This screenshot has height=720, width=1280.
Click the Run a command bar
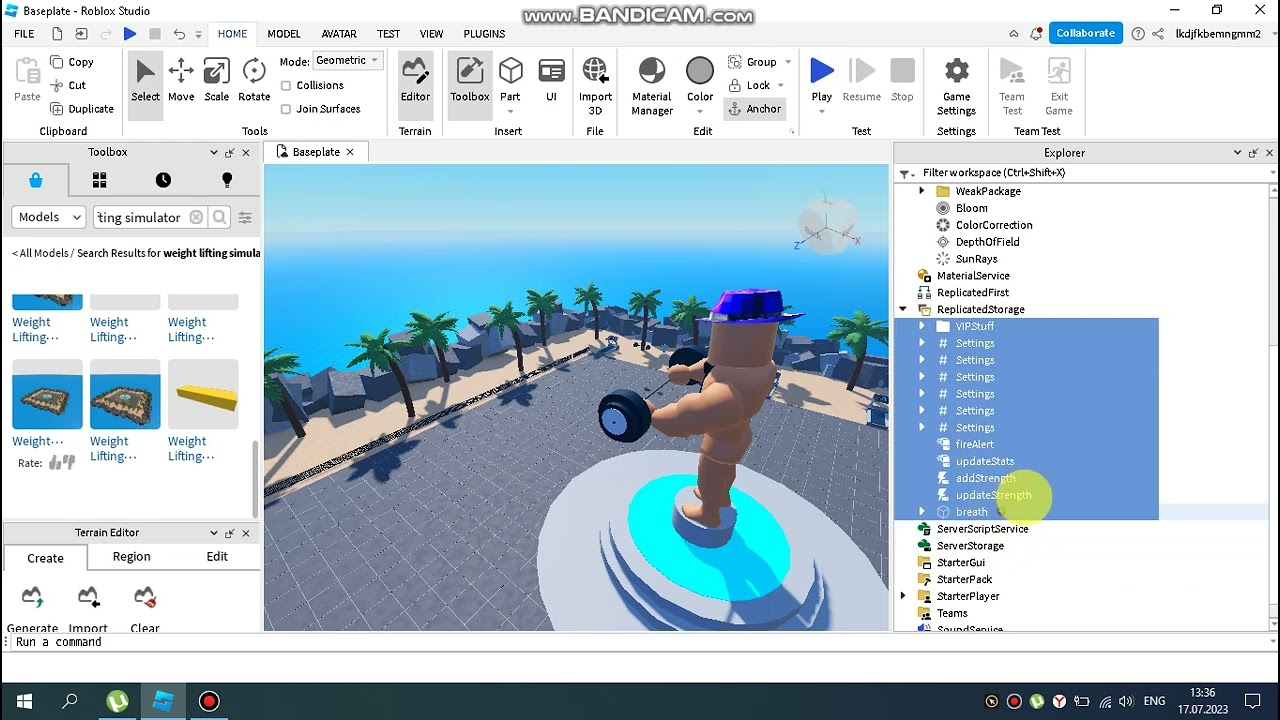click(x=640, y=642)
